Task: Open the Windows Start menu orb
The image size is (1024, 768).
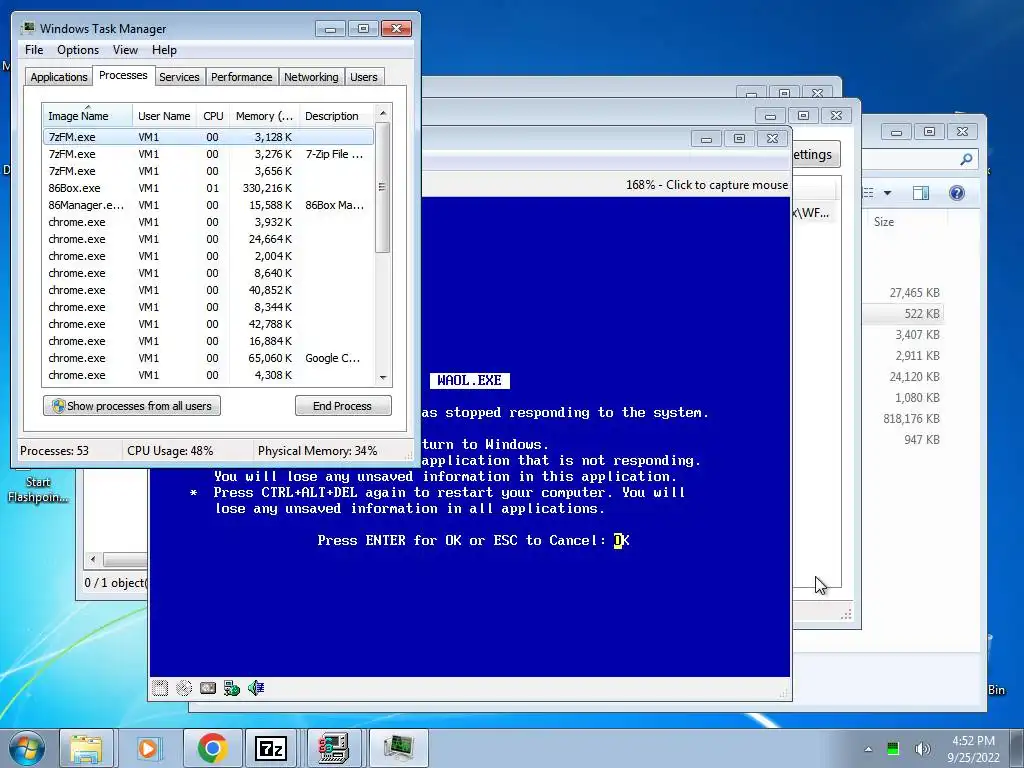Action: 27,748
